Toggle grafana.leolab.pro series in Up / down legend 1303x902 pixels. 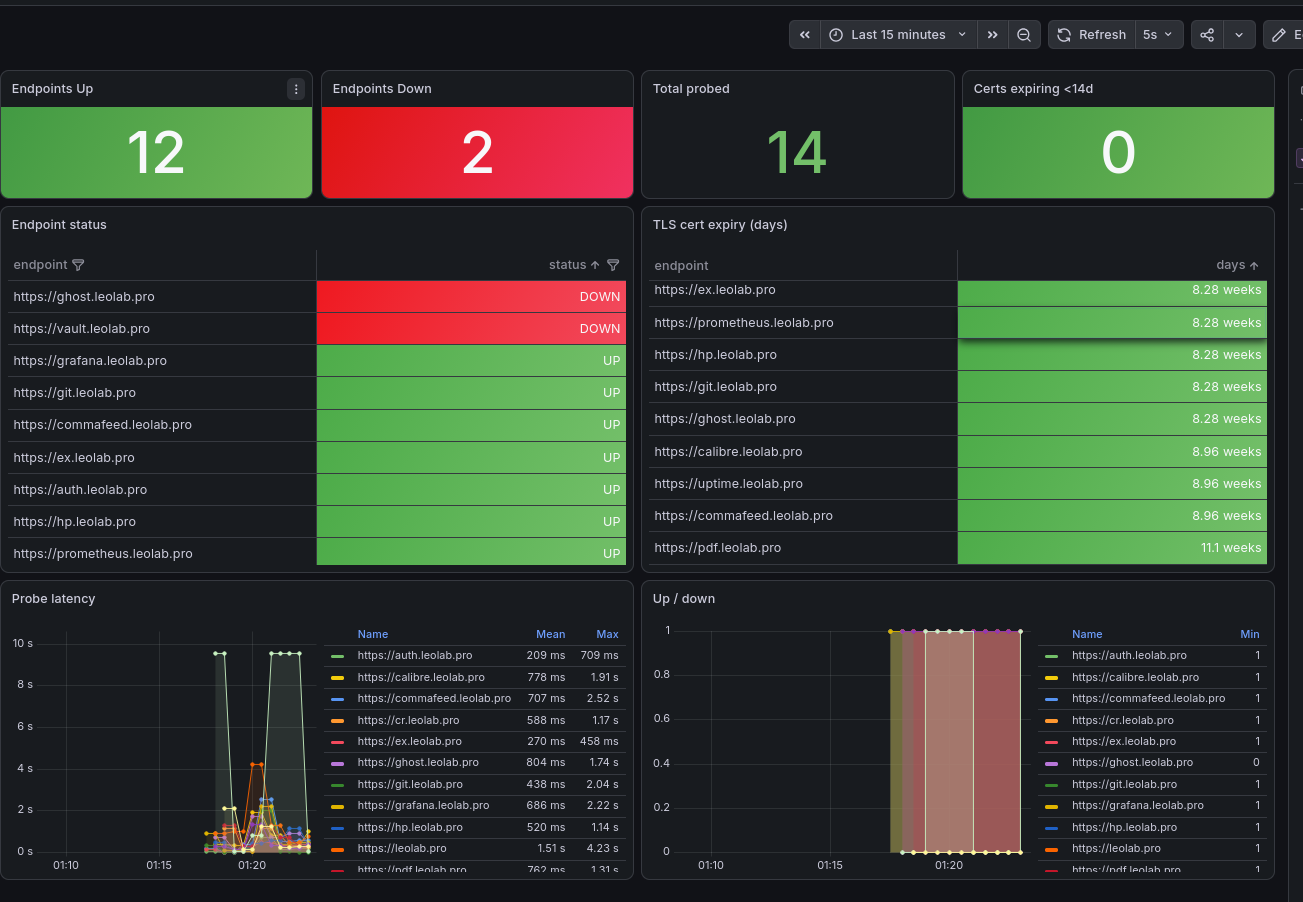1138,806
